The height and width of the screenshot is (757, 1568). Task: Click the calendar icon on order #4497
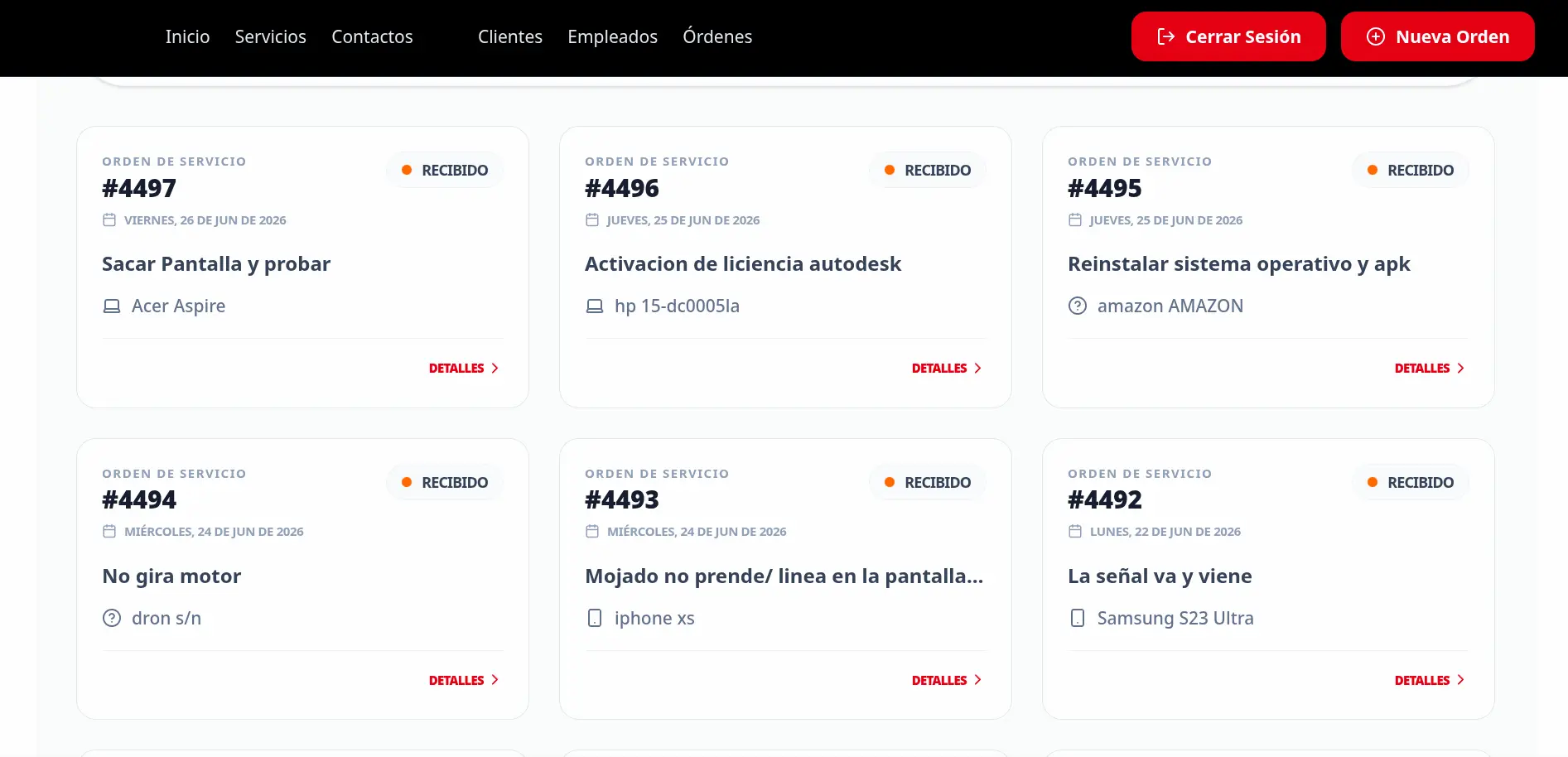pos(109,219)
